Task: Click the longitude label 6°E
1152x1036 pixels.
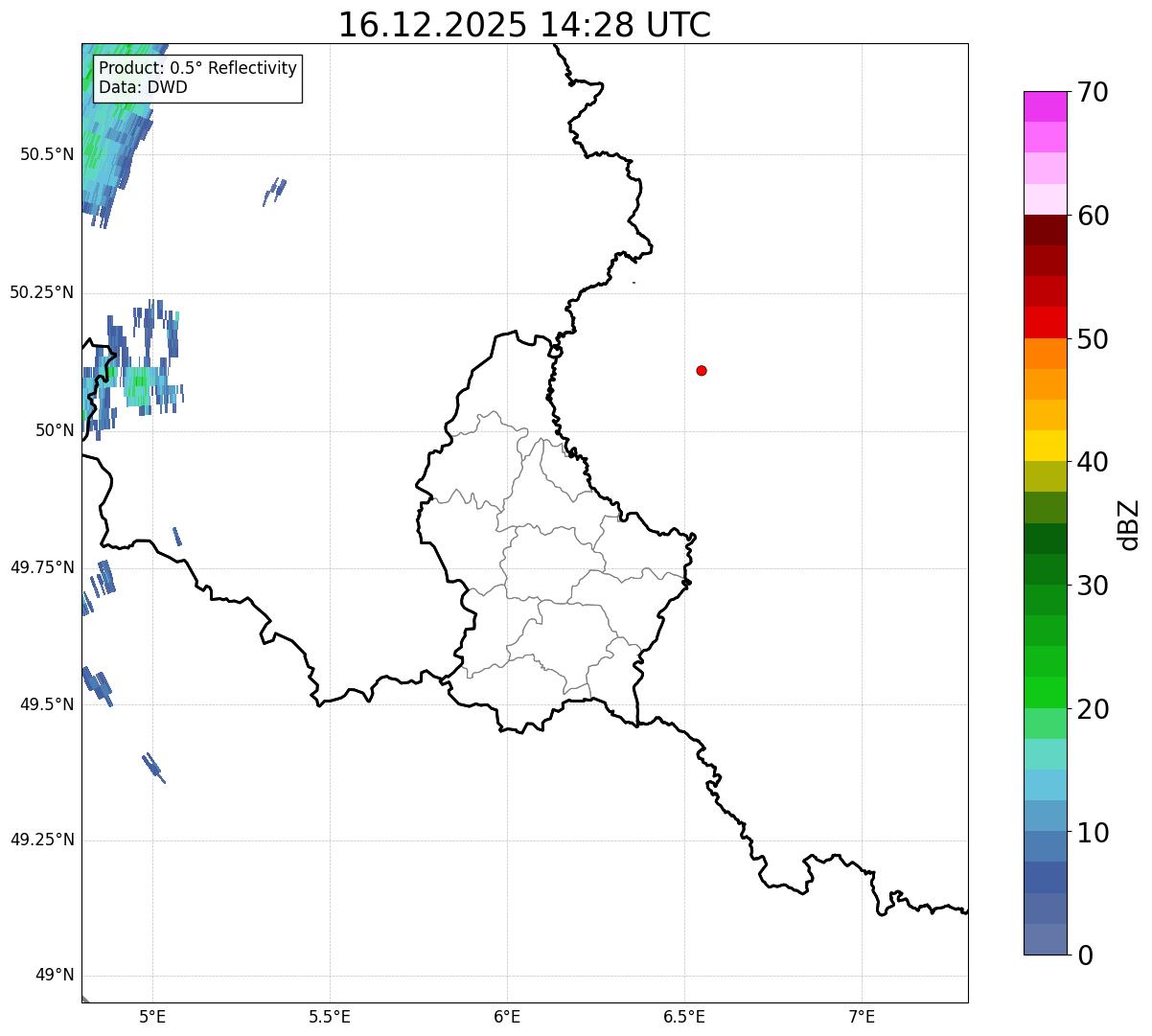Action: tap(507, 1016)
